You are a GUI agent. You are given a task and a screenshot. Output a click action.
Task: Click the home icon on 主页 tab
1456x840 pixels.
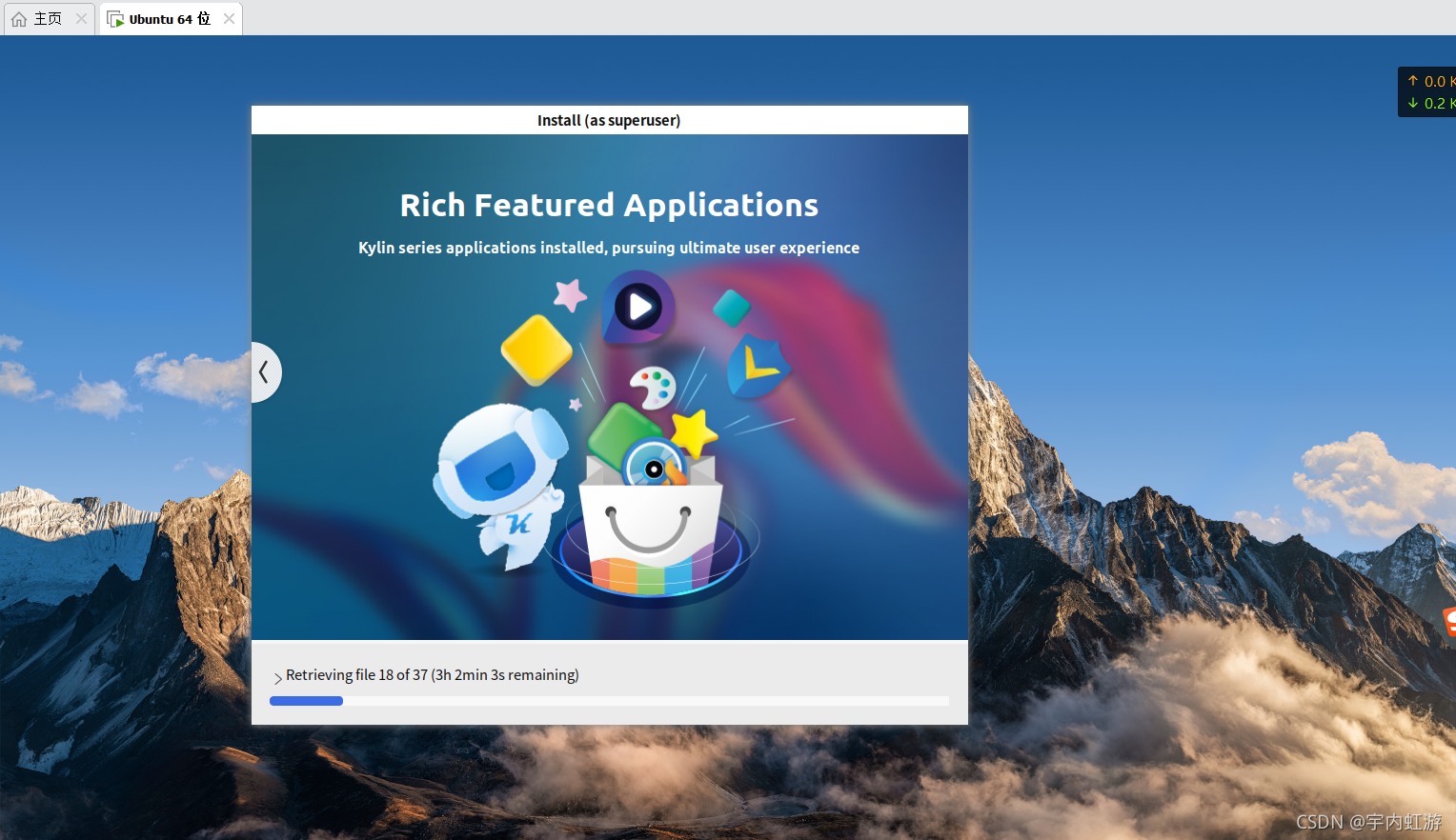[19, 19]
